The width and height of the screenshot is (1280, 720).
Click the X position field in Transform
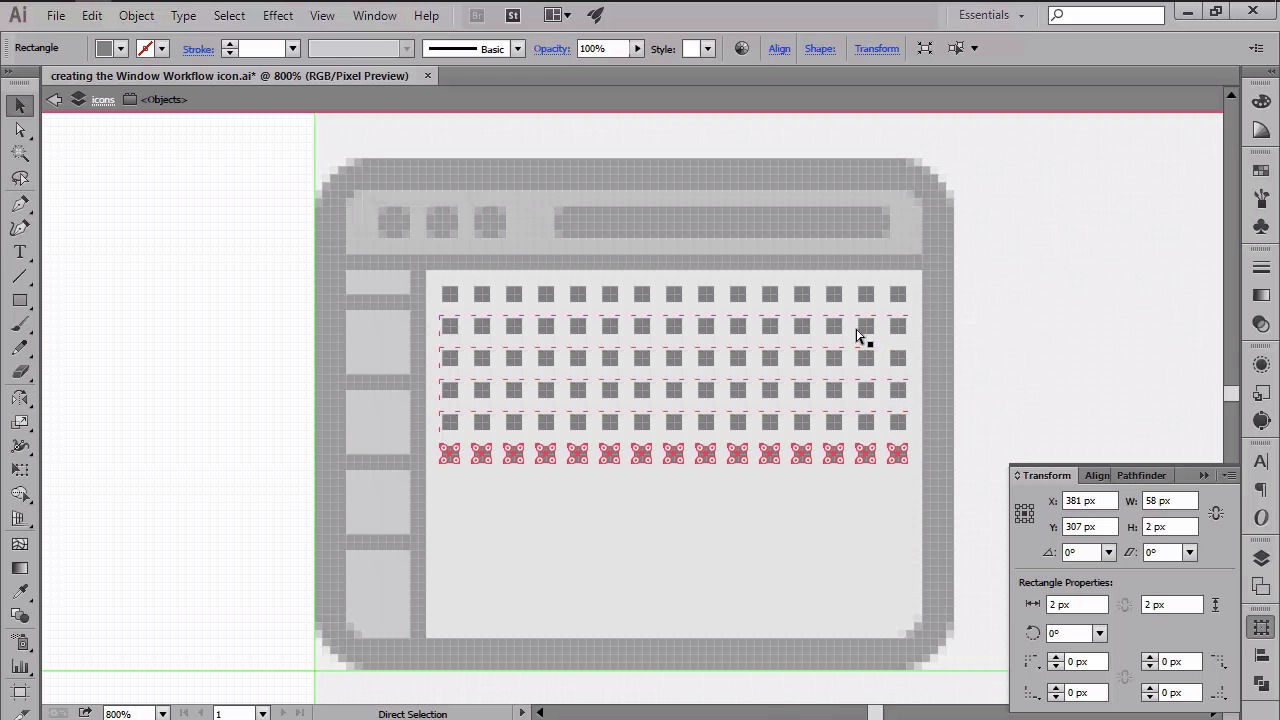click(1089, 501)
